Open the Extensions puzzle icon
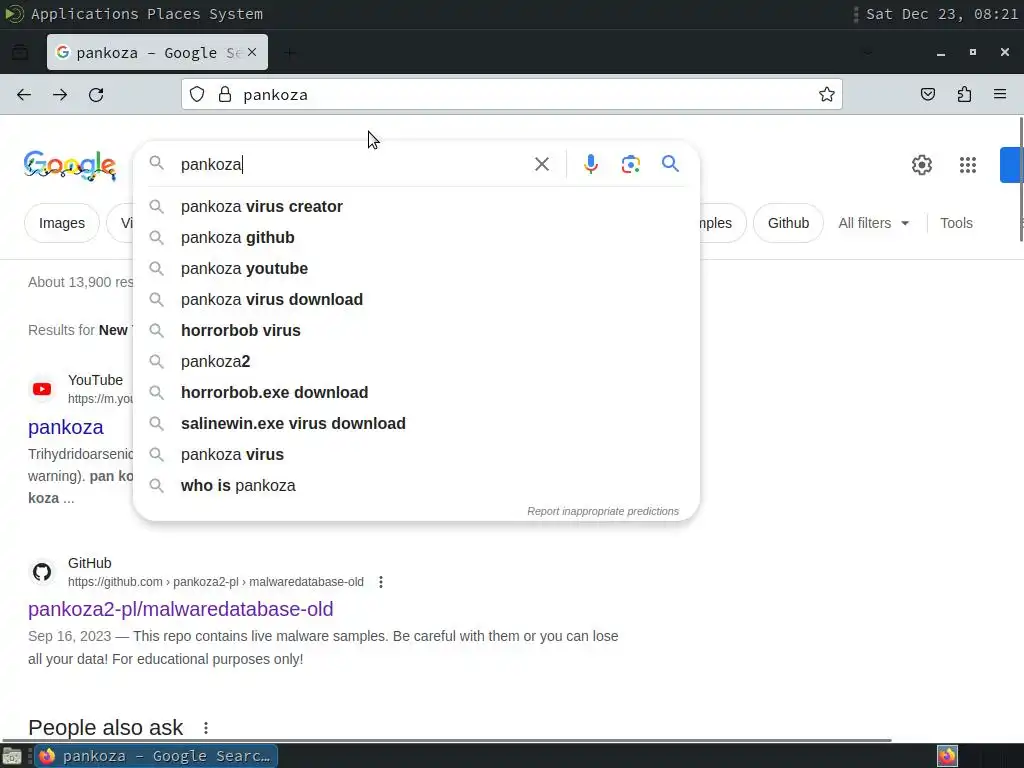Screen dimensions: 1024x768 [x=964, y=95]
